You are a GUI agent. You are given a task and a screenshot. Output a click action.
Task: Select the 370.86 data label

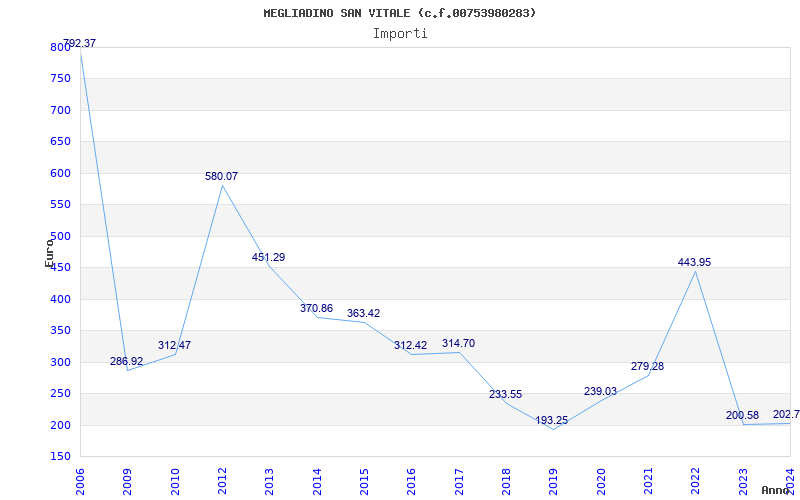(316, 308)
